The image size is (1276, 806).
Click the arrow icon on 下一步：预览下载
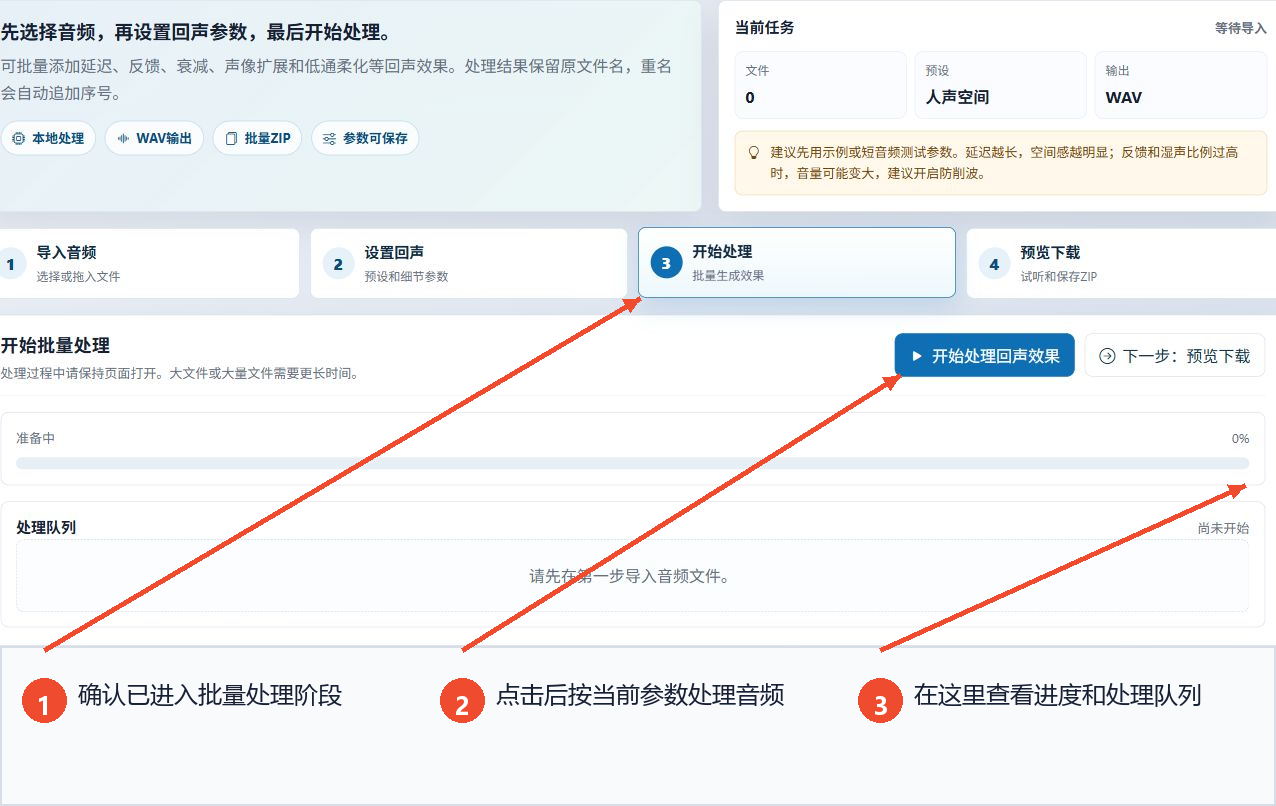(1107, 356)
